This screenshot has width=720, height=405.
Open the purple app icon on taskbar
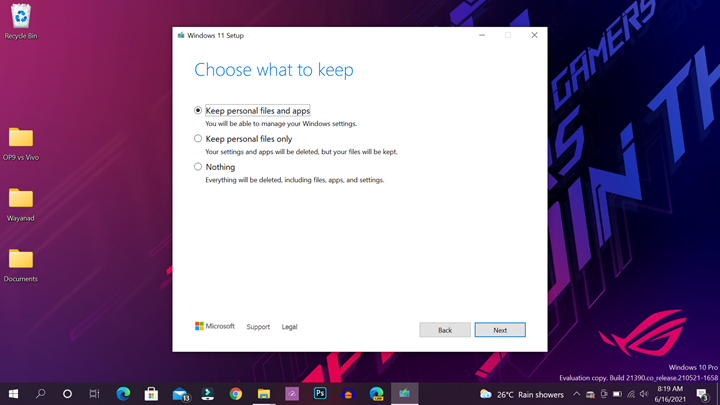pos(292,394)
